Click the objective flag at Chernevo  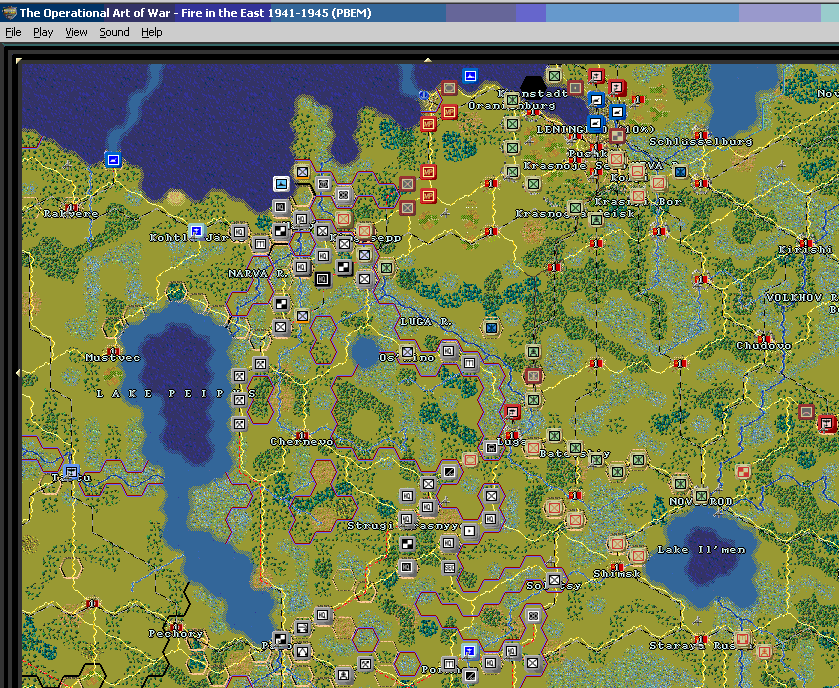coord(302,435)
